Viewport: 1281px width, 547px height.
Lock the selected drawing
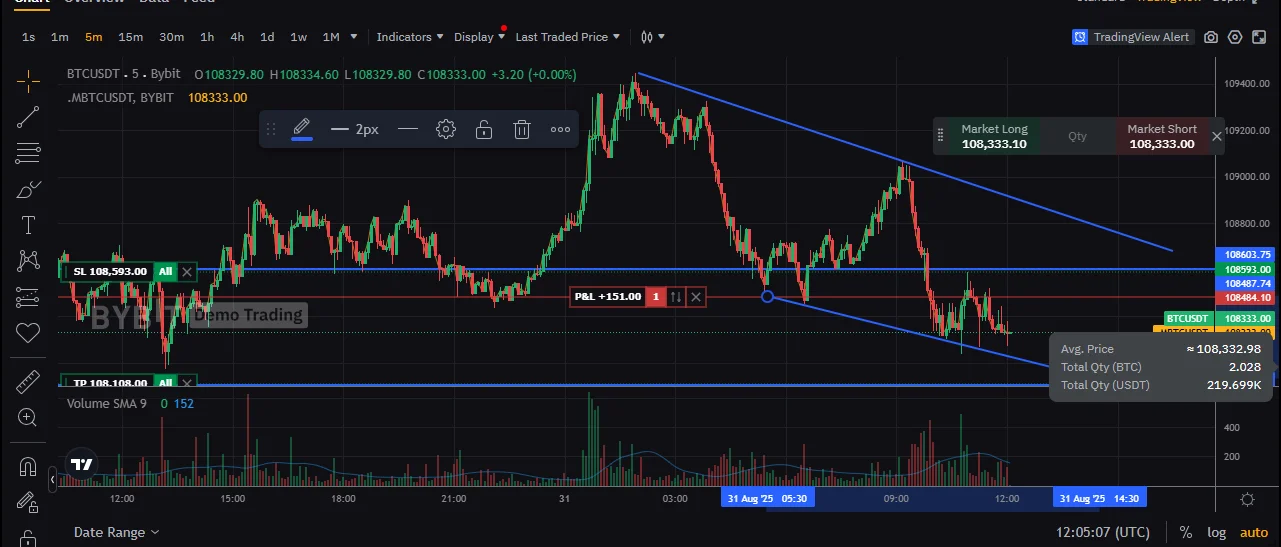(x=483, y=129)
